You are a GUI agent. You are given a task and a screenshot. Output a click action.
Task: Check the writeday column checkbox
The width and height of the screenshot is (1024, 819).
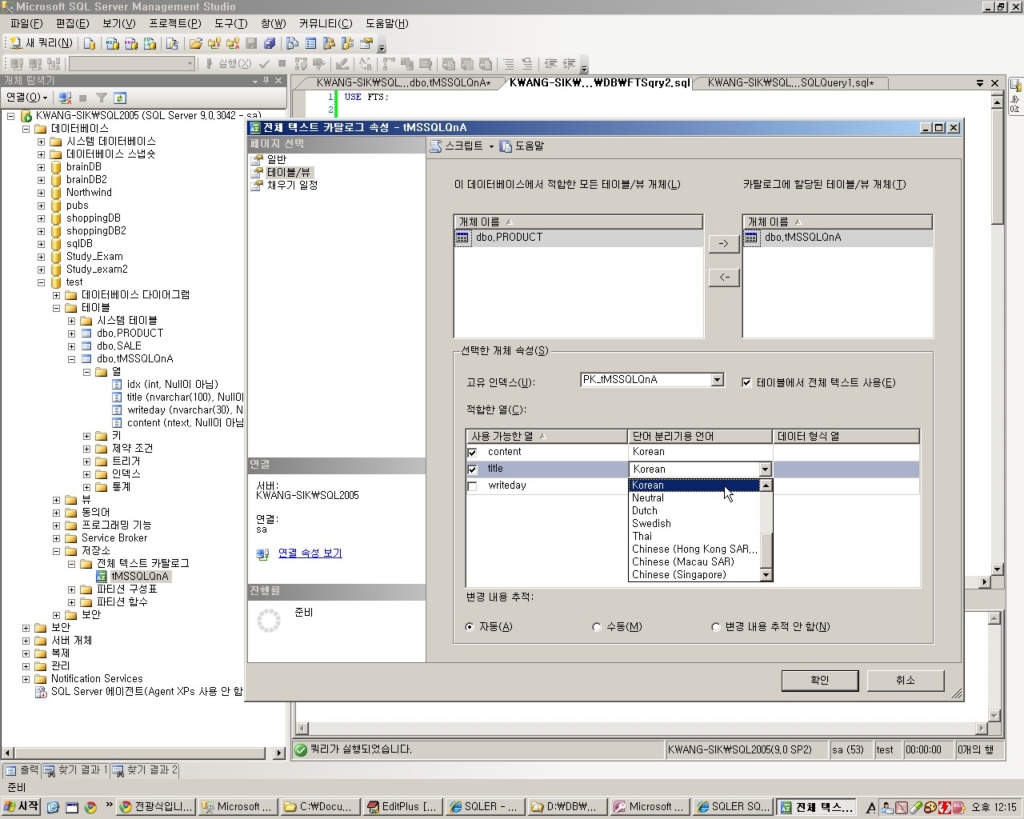click(x=472, y=486)
